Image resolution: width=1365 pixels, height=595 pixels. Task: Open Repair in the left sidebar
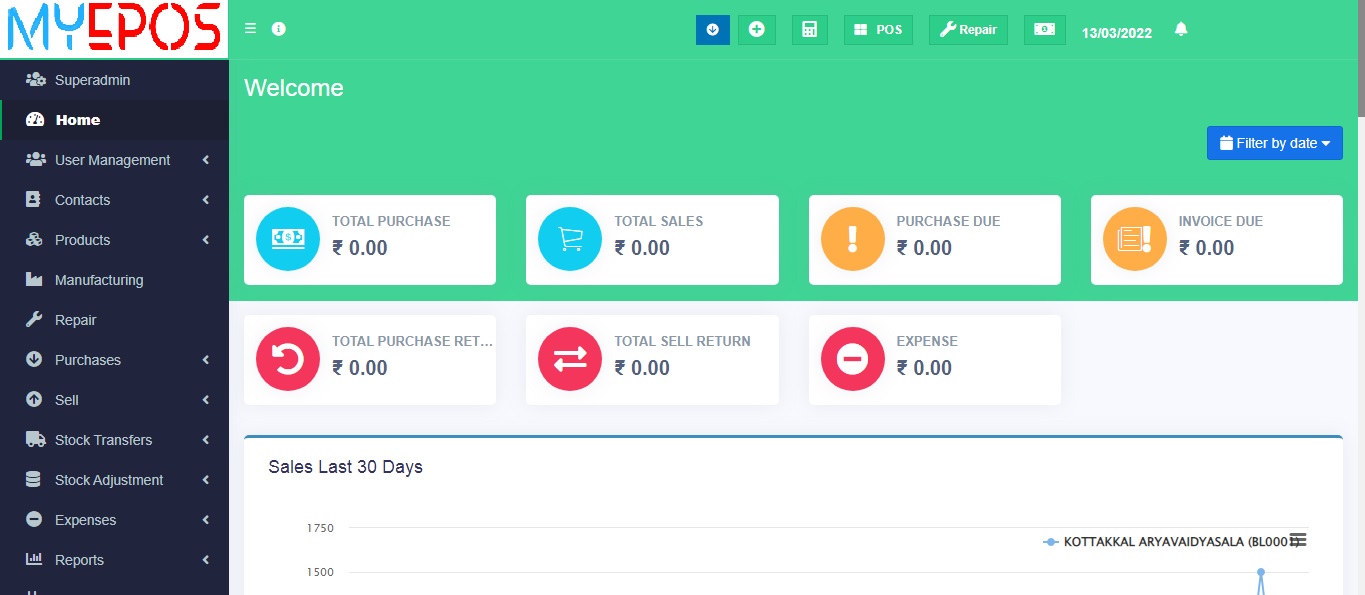(114, 320)
